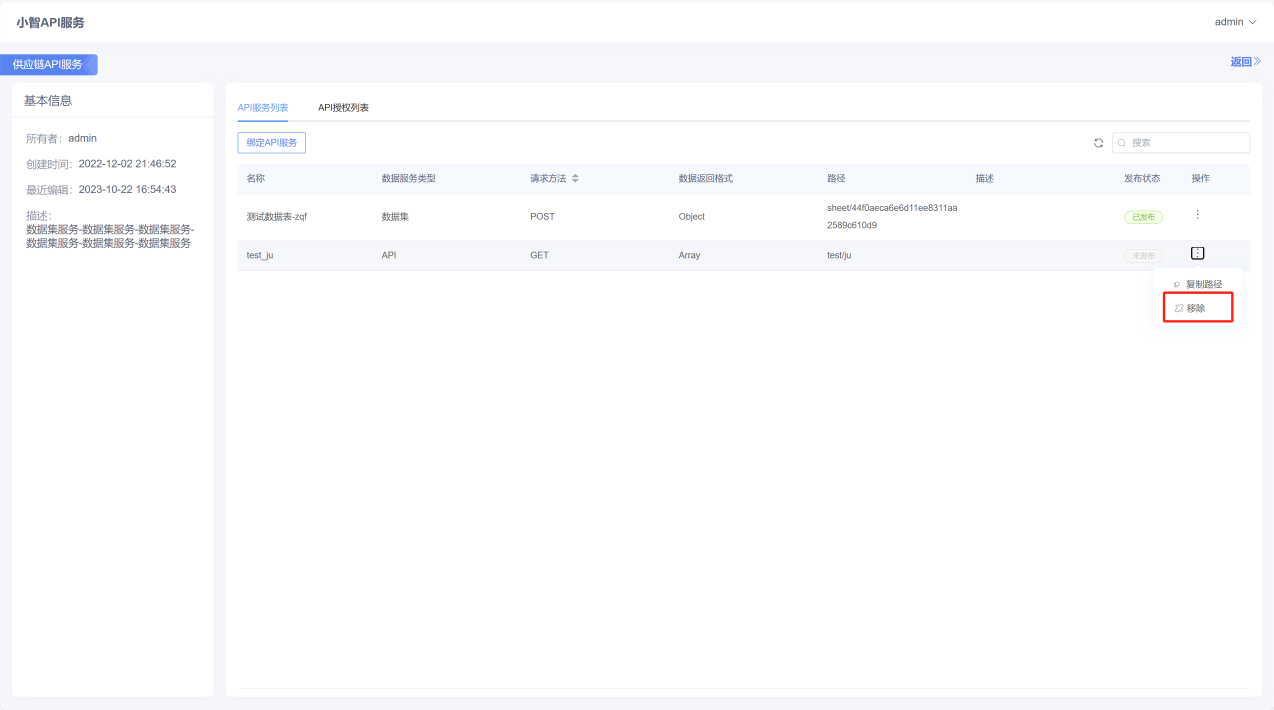1274x710 pixels.
Task: Sort by 请求方法 column arrows
Action: (x=575, y=178)
